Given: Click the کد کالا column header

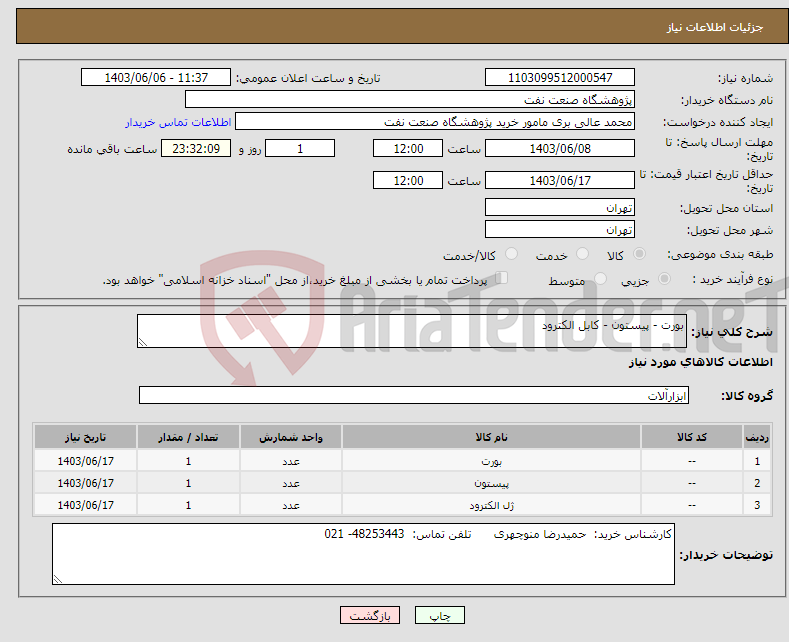Looking at the screenshot, I should pyautogui.click(x=691, y=437).
